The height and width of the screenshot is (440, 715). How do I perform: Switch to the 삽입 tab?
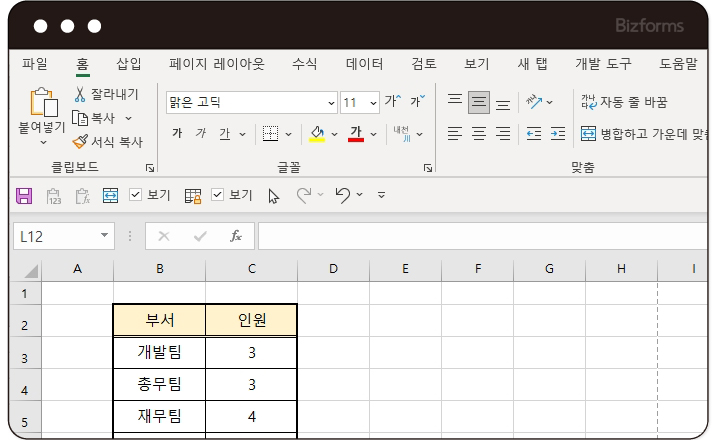pos(129,64)
